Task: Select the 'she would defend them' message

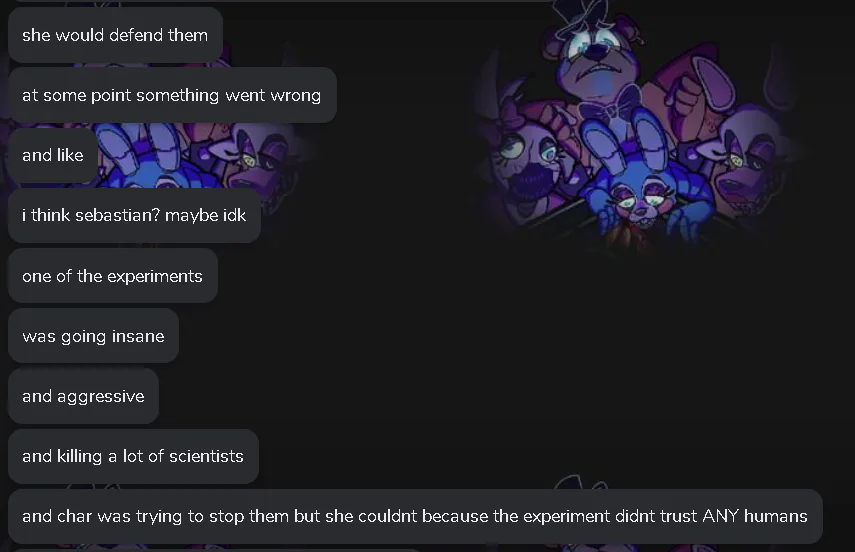Action: pyautogui.click(x=115, y=35)
